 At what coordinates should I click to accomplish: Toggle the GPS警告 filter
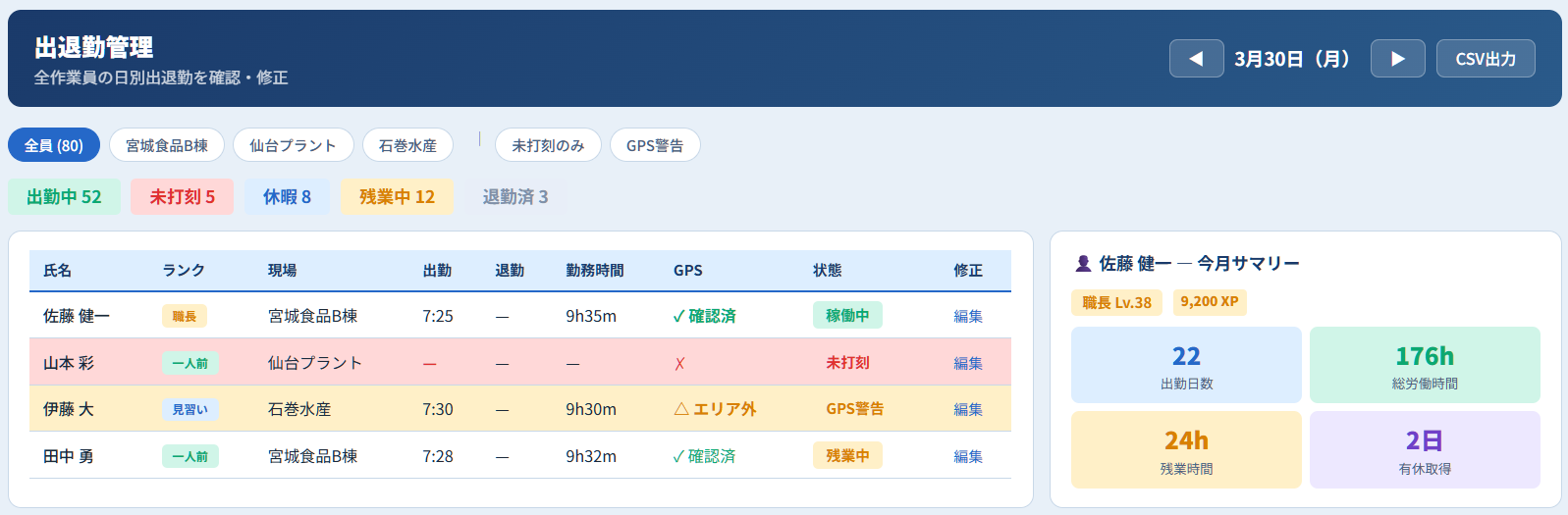pos(655,145)
